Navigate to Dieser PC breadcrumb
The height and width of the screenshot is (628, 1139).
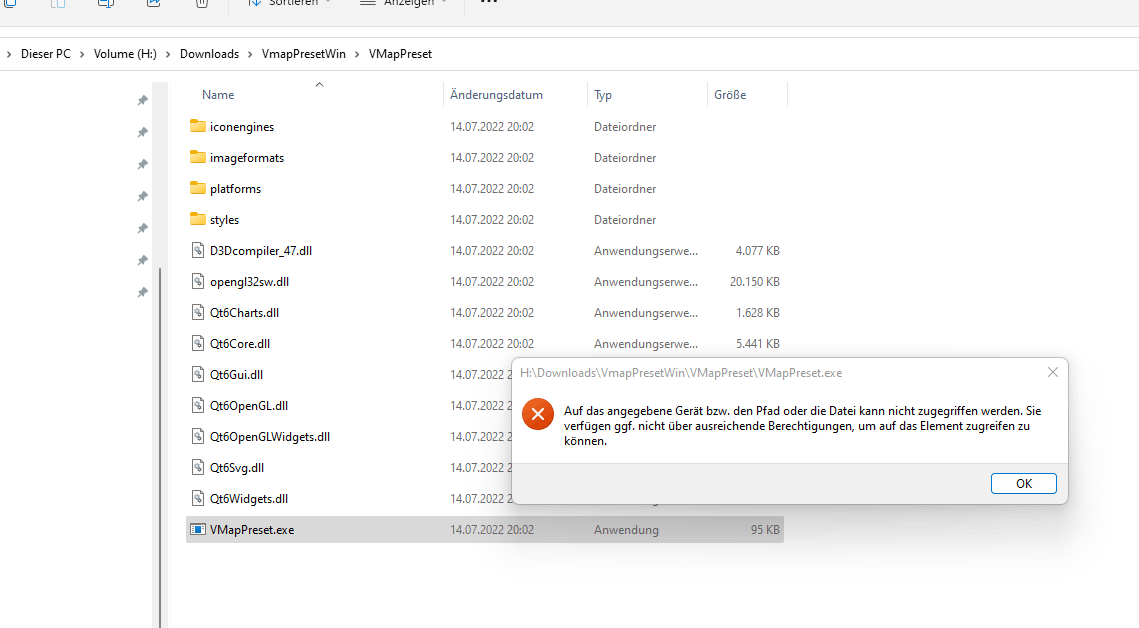pyautogui.click(x=46, y=54)
